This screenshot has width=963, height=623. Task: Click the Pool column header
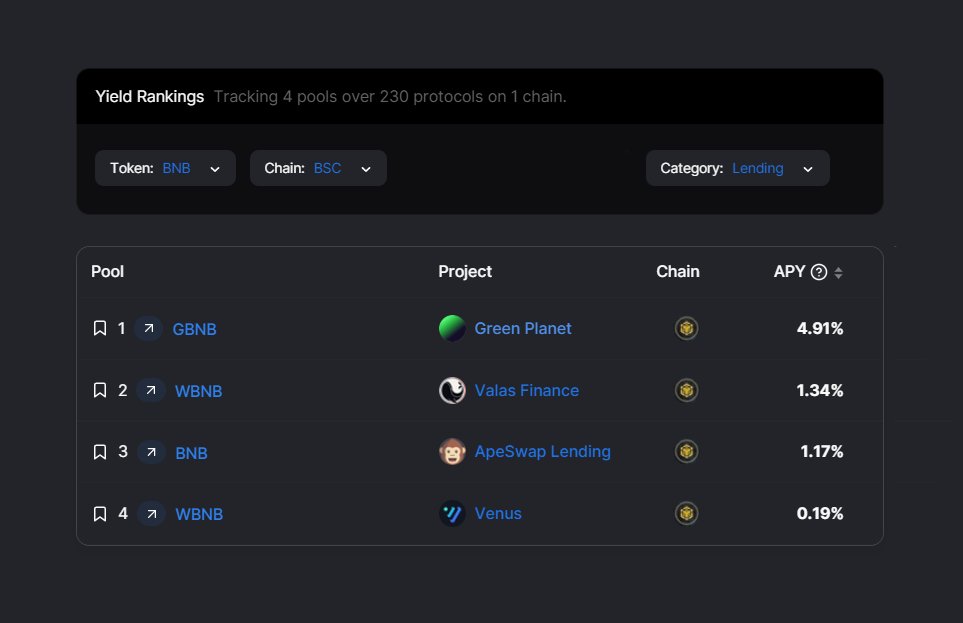[x=107, y=272]
